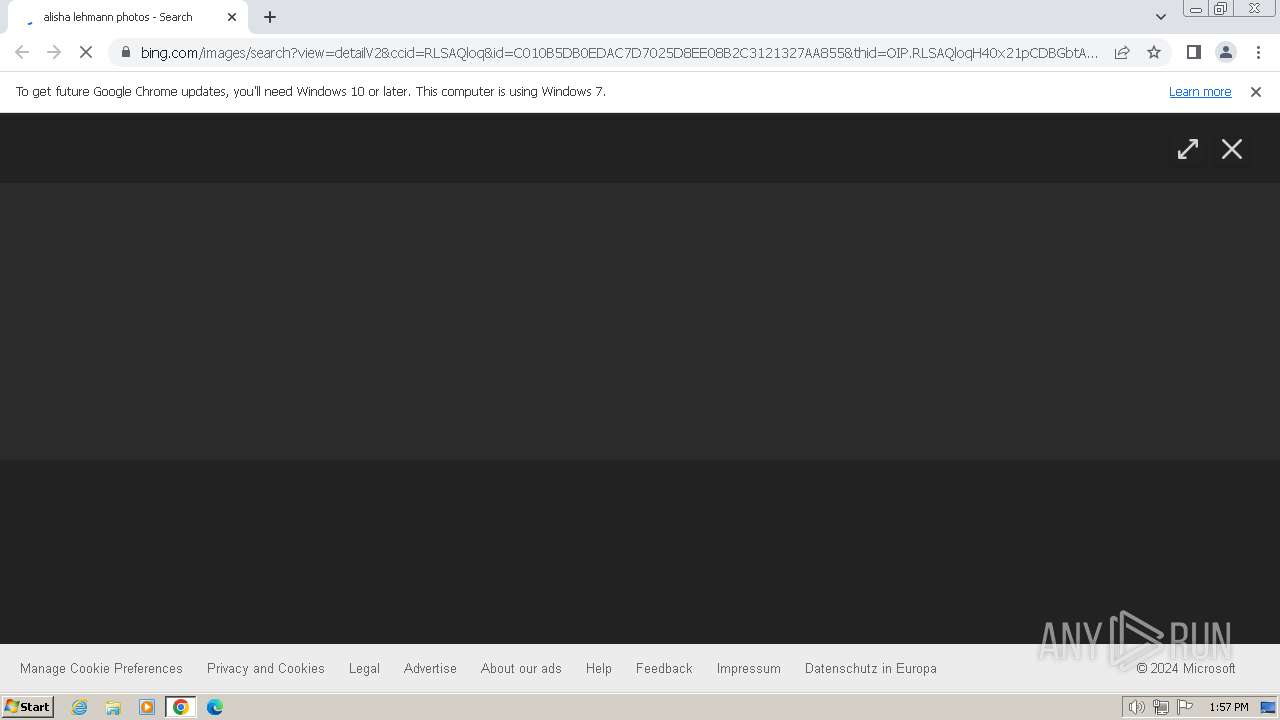1280x720 pixels.
Task: Expand the Bing image viewer to fullscreen
Action: (1187, 149)
